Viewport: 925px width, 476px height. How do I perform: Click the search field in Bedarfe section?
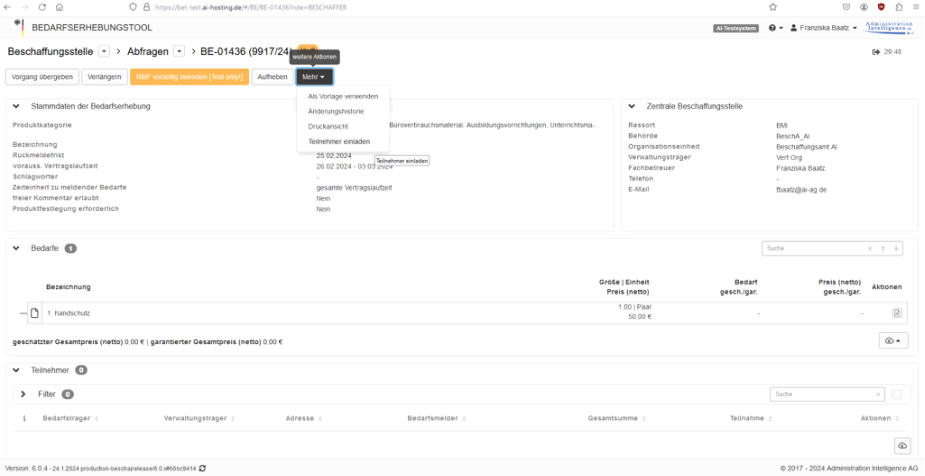click(x=812, y=248)
